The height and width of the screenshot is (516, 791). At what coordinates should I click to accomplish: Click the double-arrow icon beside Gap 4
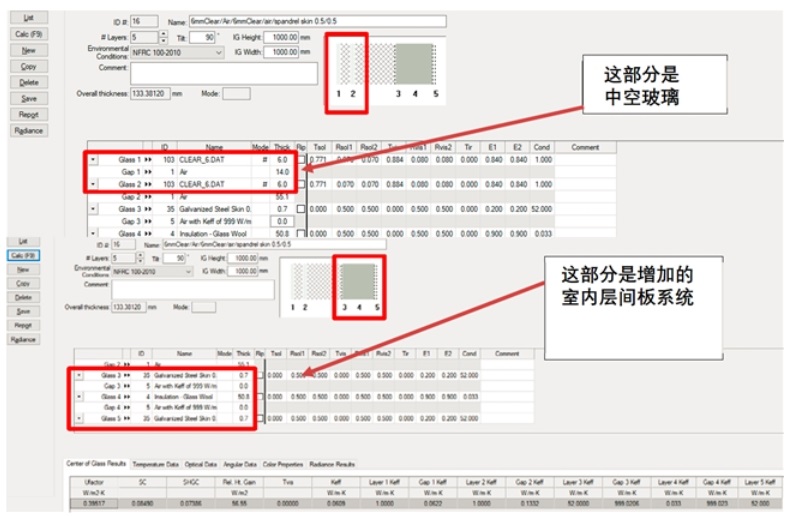(128, 407)
